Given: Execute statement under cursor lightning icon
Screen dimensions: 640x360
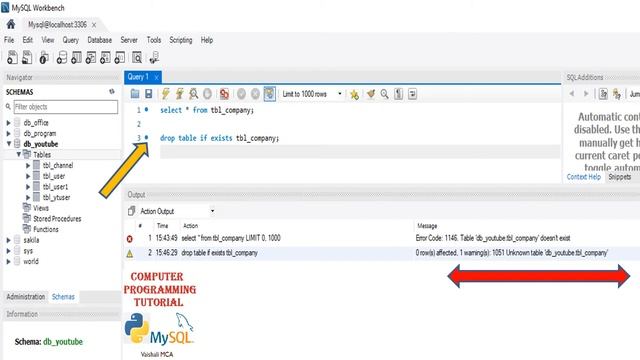Looking at the screenshot, I should coord(180,94).
